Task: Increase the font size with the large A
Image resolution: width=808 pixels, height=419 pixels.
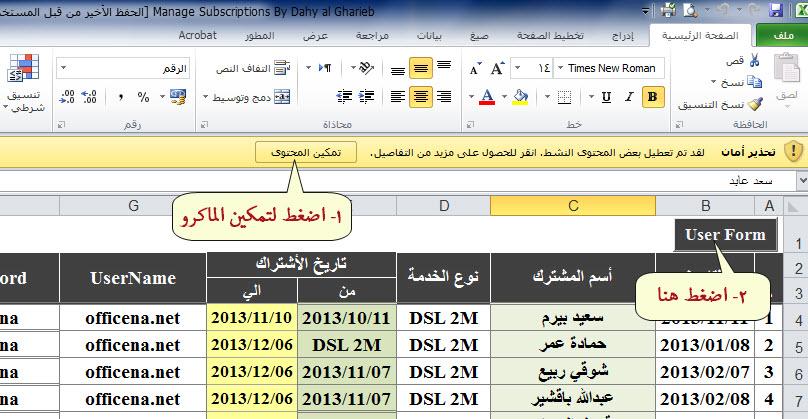Action: tap(497, 68)
